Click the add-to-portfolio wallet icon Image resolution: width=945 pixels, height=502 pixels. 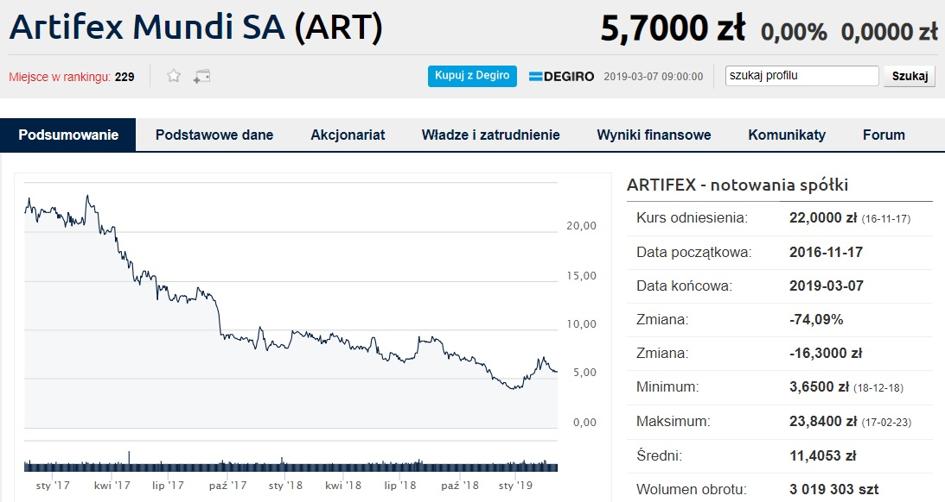click(201, 77)
